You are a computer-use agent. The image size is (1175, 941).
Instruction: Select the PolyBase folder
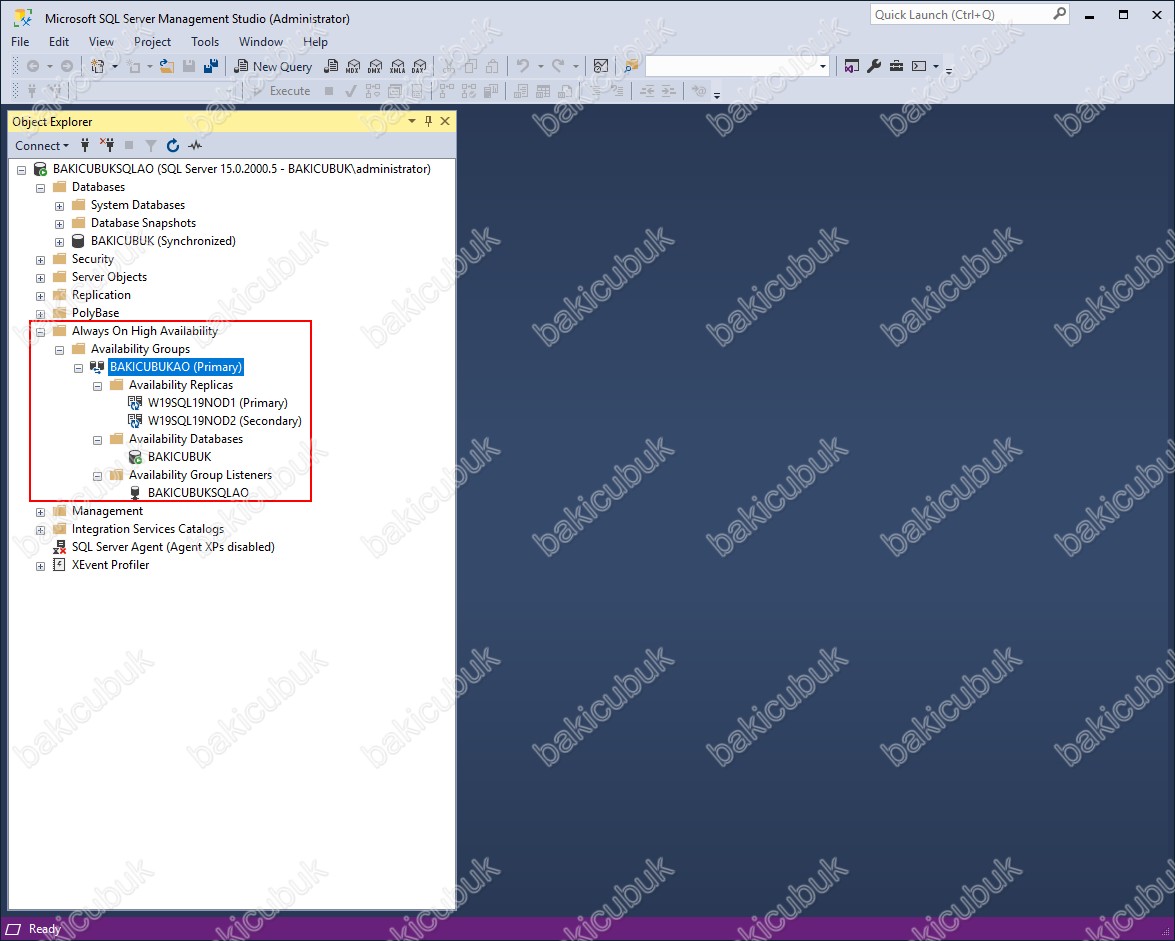click(x=95, y=312)
